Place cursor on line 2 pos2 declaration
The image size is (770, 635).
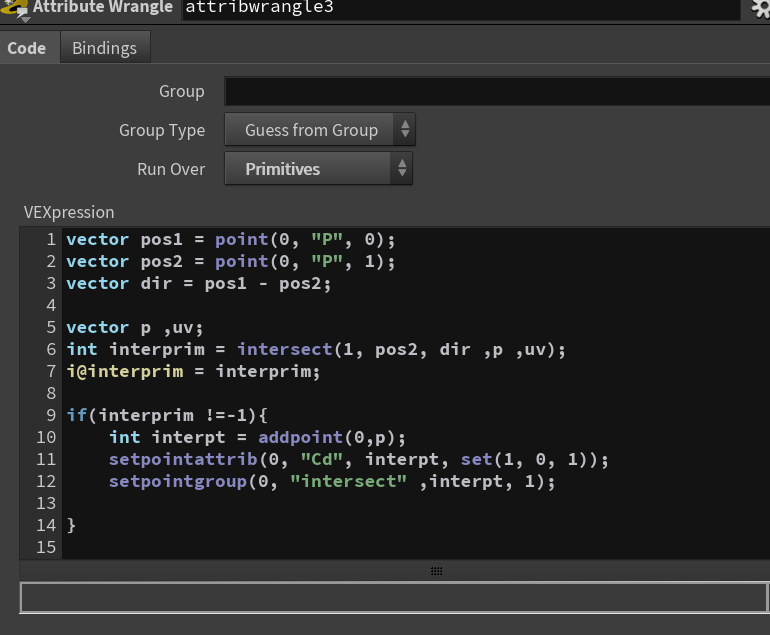(230, 262)
